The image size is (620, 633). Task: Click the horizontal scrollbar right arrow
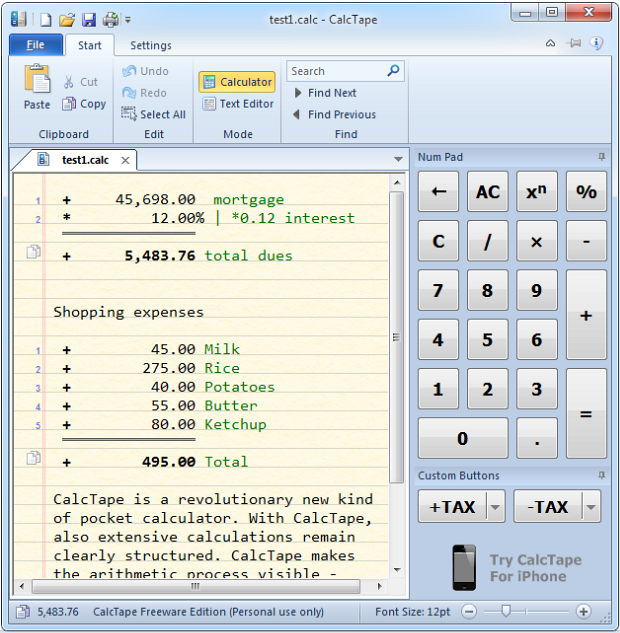[379, 586]
